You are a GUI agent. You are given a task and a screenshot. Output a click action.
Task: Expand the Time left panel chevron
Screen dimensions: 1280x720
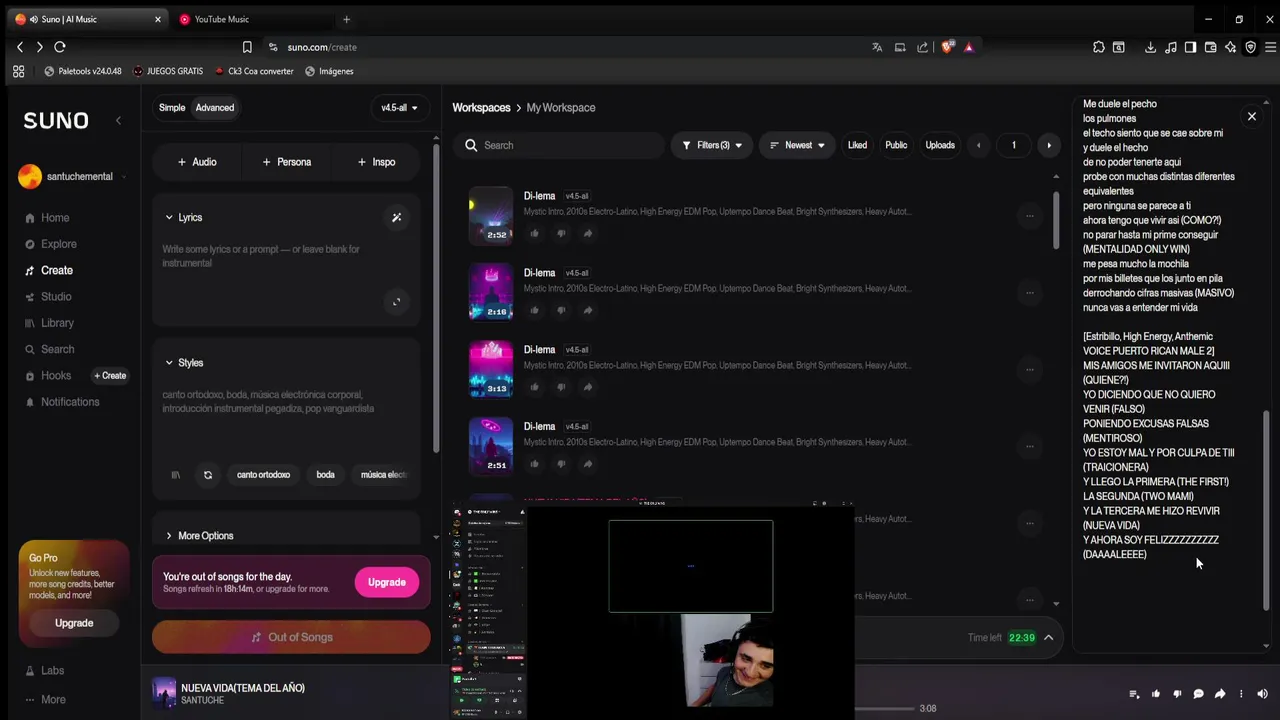(x=1048, y=638)
